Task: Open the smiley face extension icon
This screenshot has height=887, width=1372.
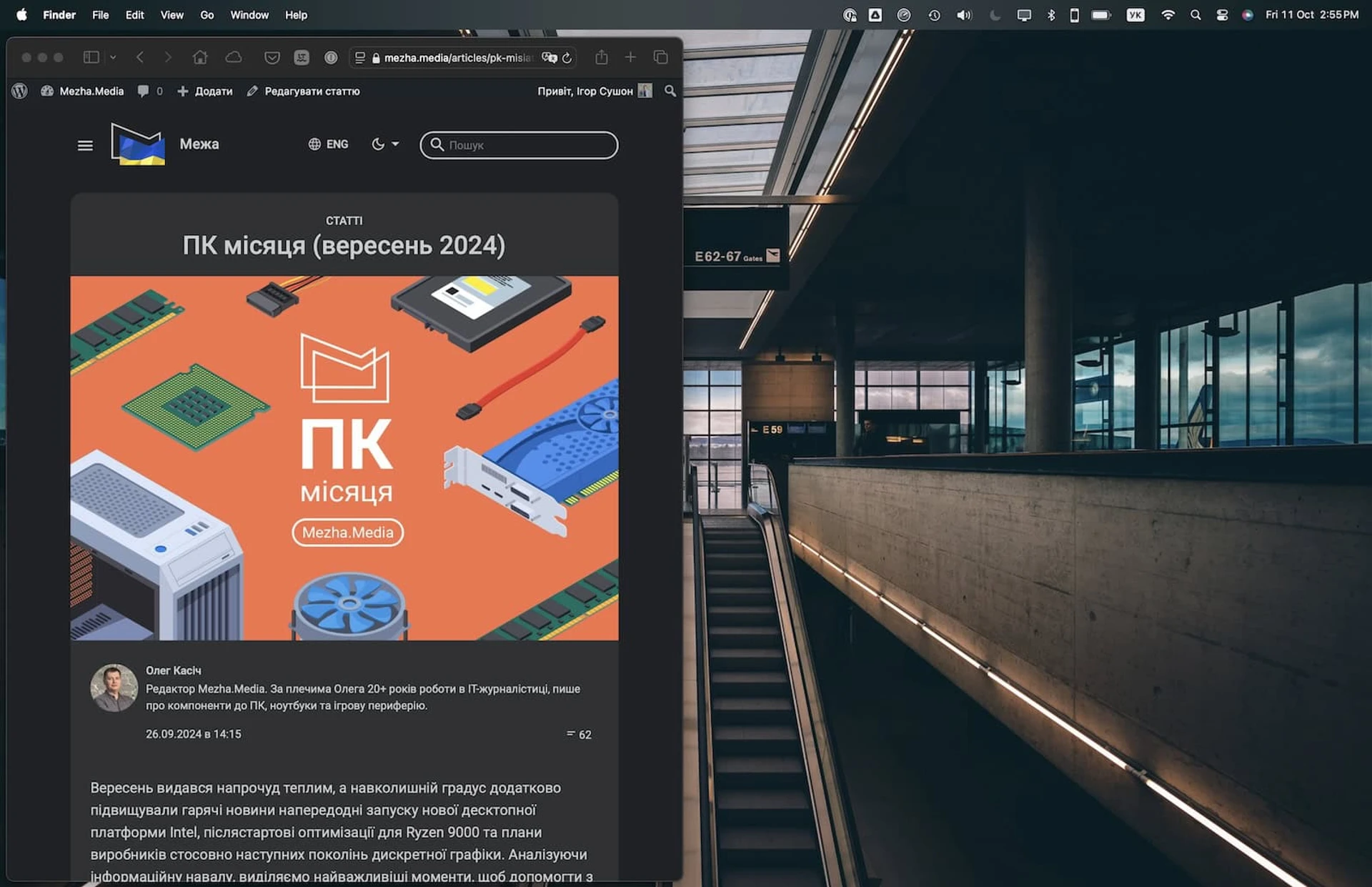Action: pos(302,58)
